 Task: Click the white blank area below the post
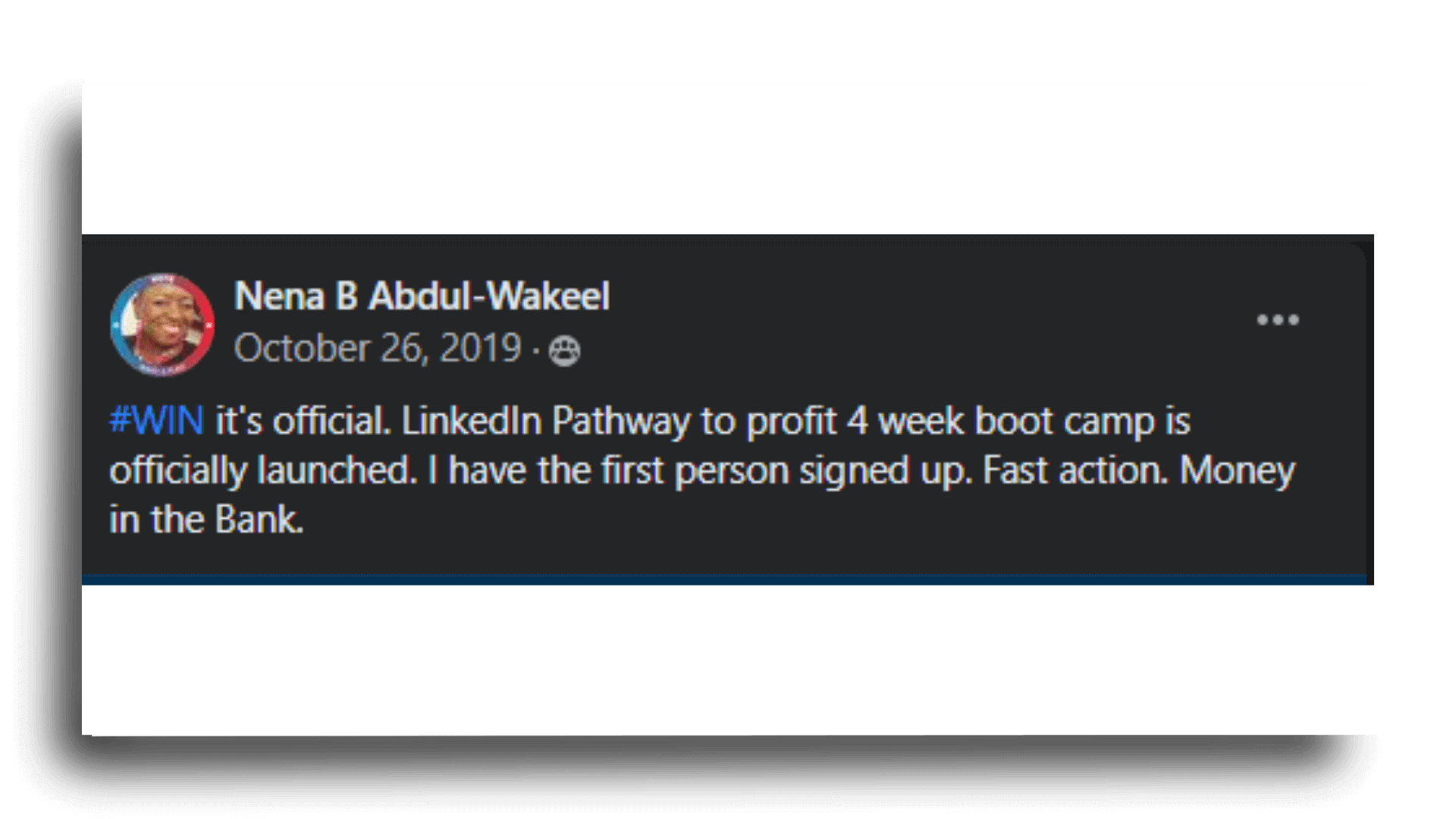pos(728,660)
